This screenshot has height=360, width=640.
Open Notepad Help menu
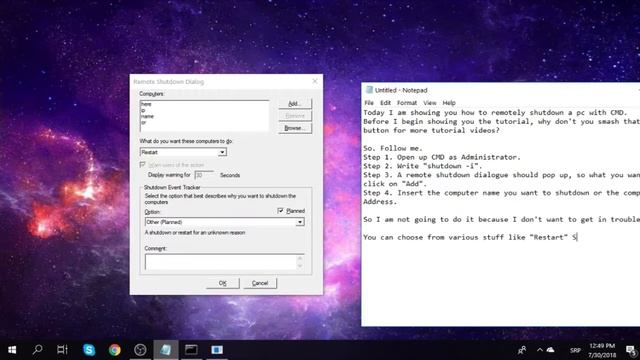click(x=449, y=103)
